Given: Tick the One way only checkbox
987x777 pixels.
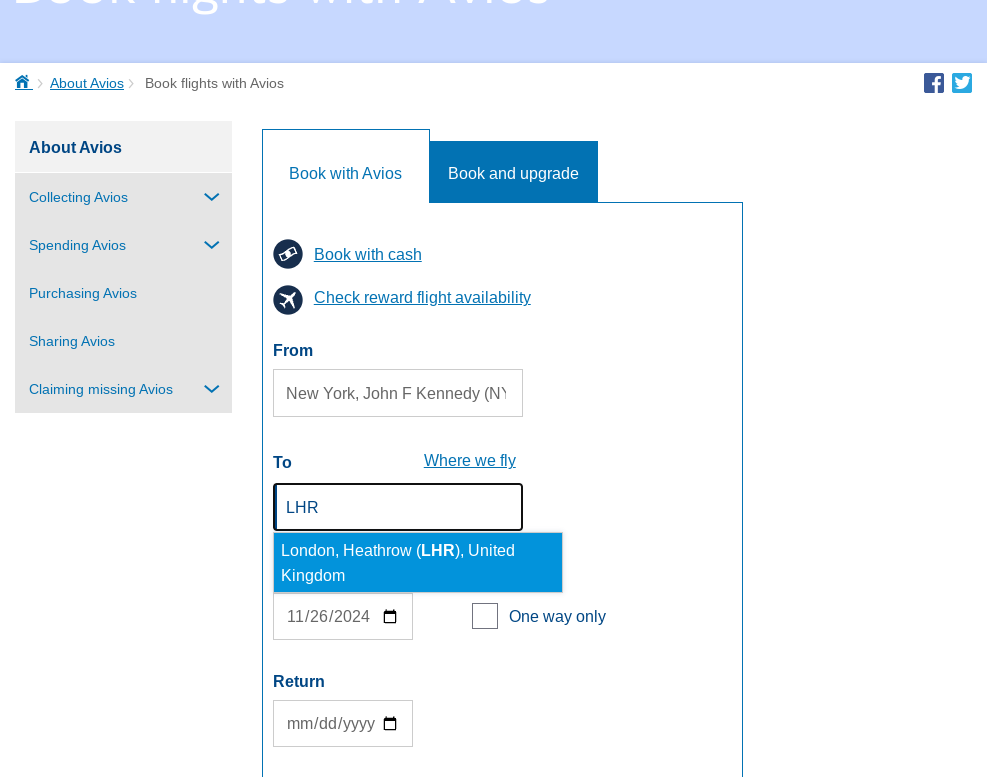Looking at the screenshot, I should coord(485,616).
